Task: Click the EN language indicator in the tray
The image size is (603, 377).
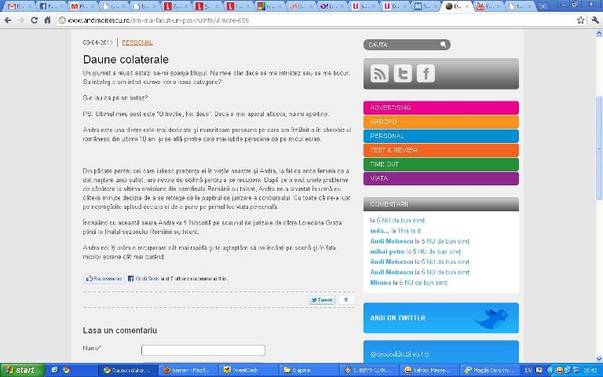Action: tap(528, 370)
